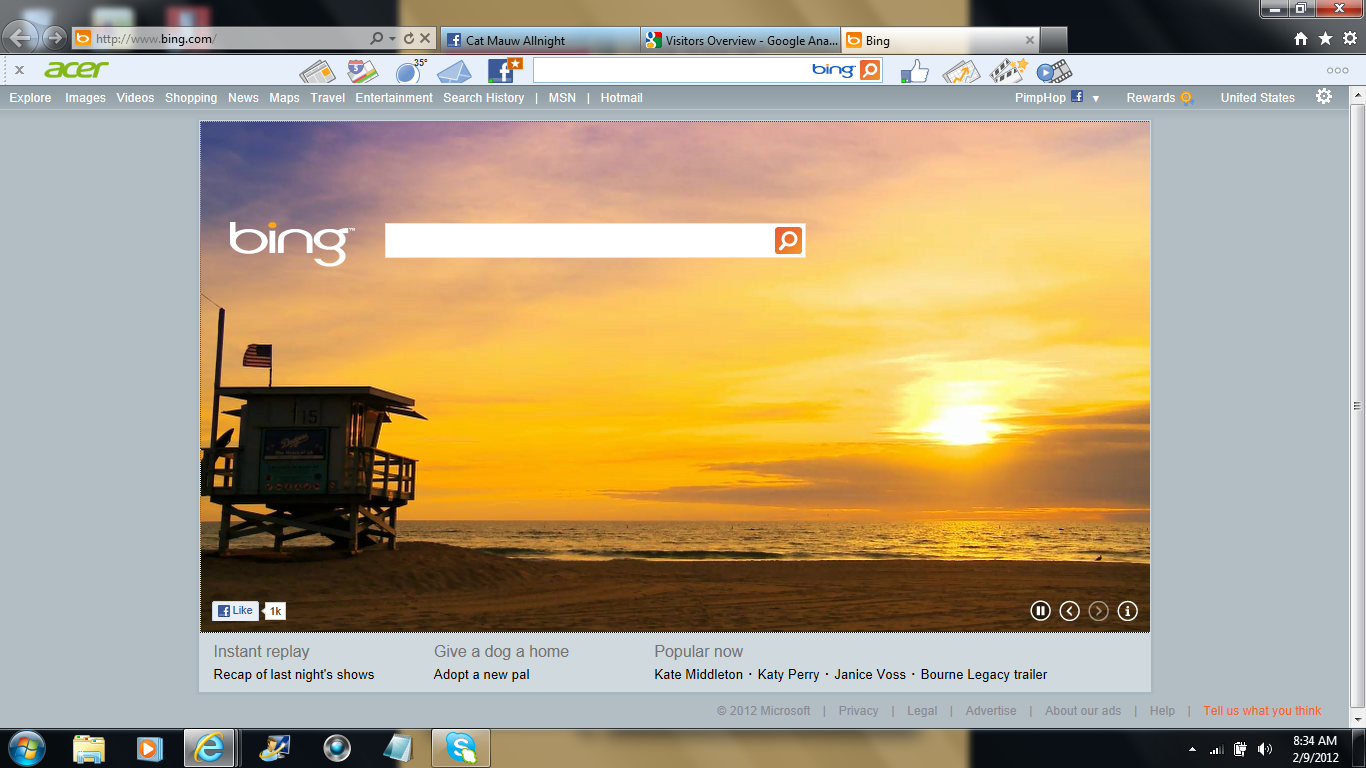Click the weather icon showing 35°
This screenshot has width=1366, height=768.
pos(409,71)
